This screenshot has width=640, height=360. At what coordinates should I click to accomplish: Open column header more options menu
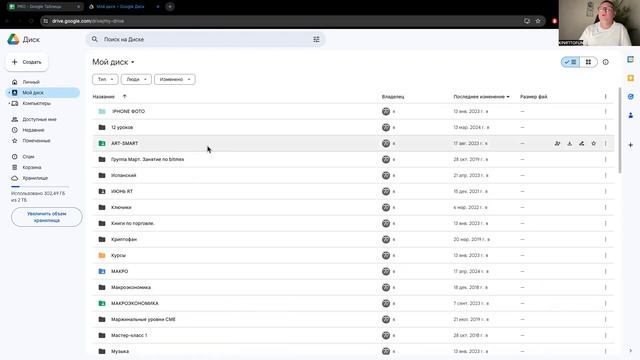(606, 97)
